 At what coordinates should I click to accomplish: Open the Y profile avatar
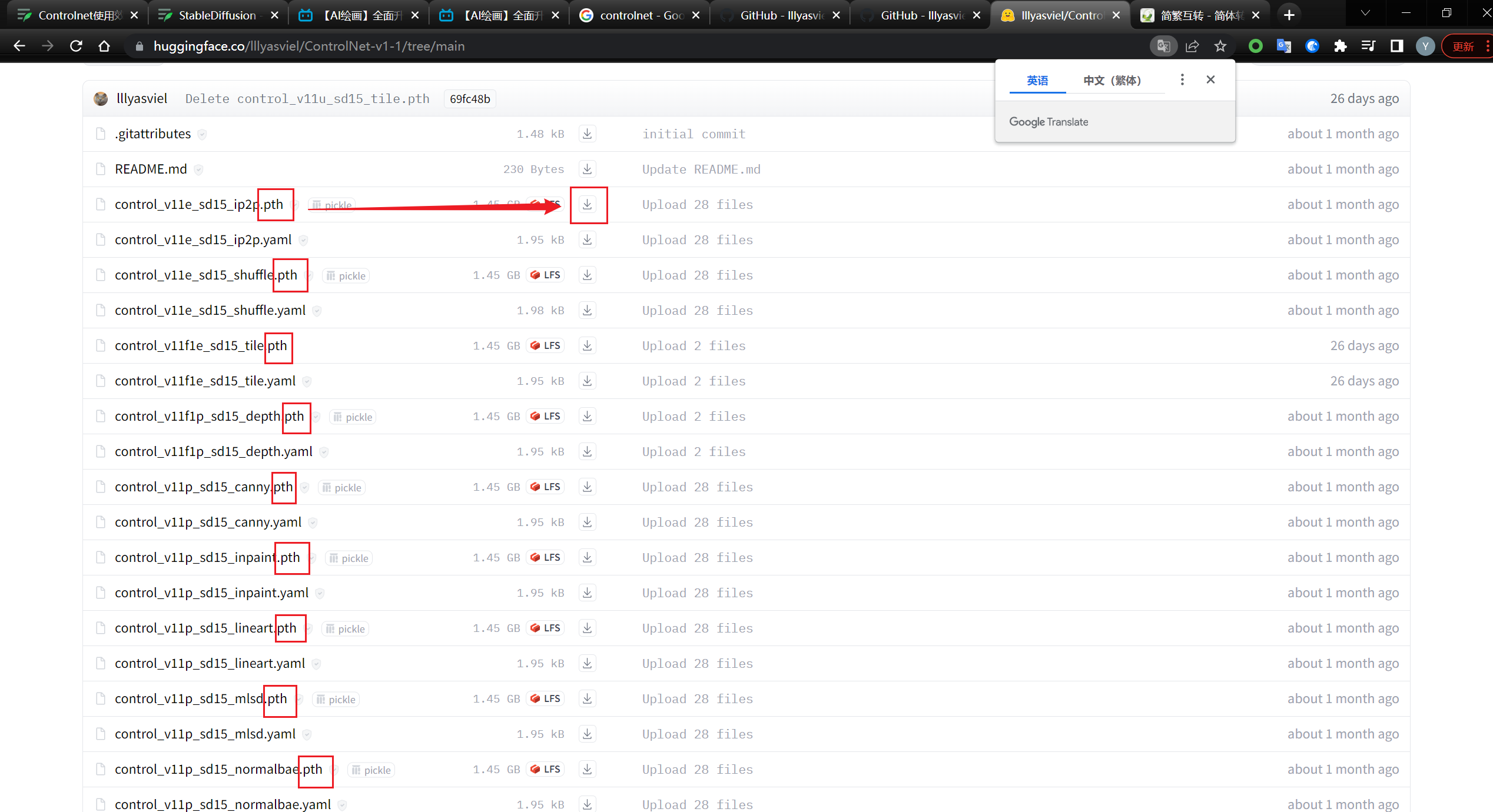click(1425, 46)
